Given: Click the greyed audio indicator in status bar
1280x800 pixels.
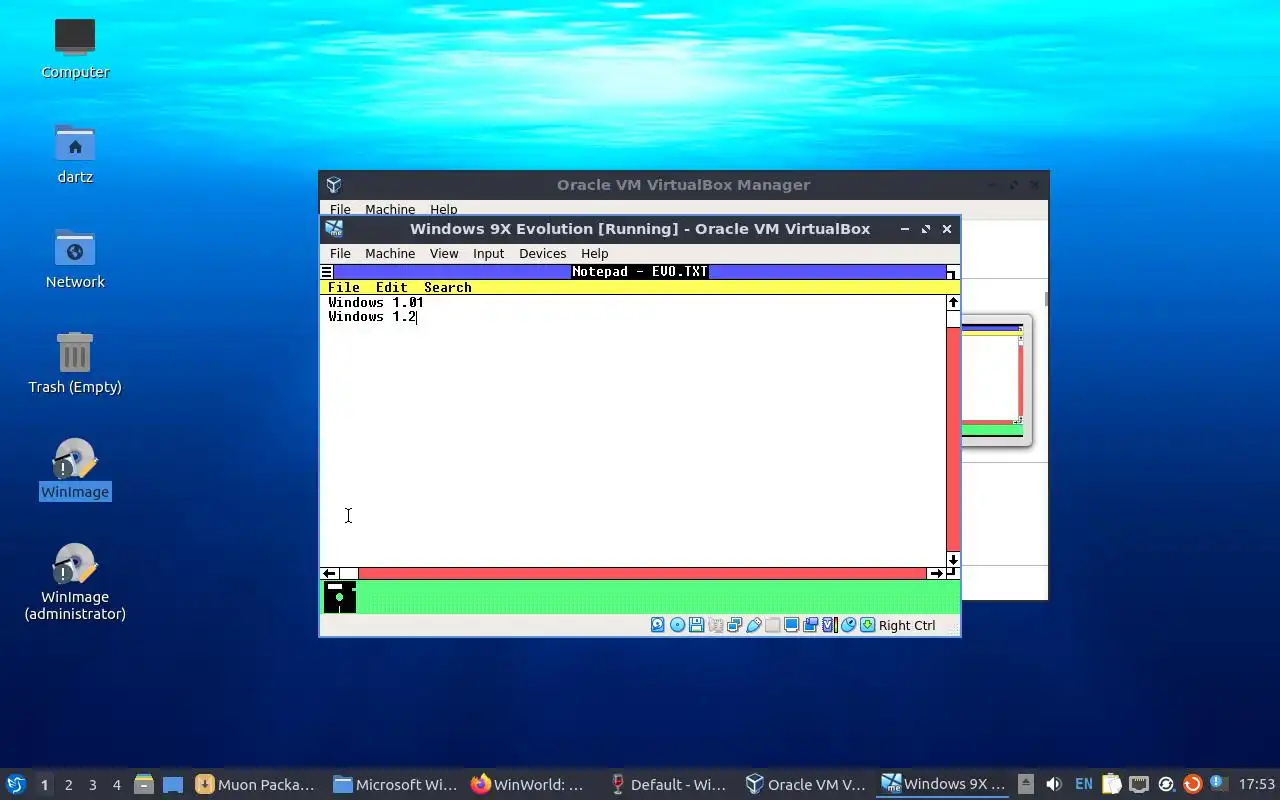Looking at the screenshot, I should point(715,625).
